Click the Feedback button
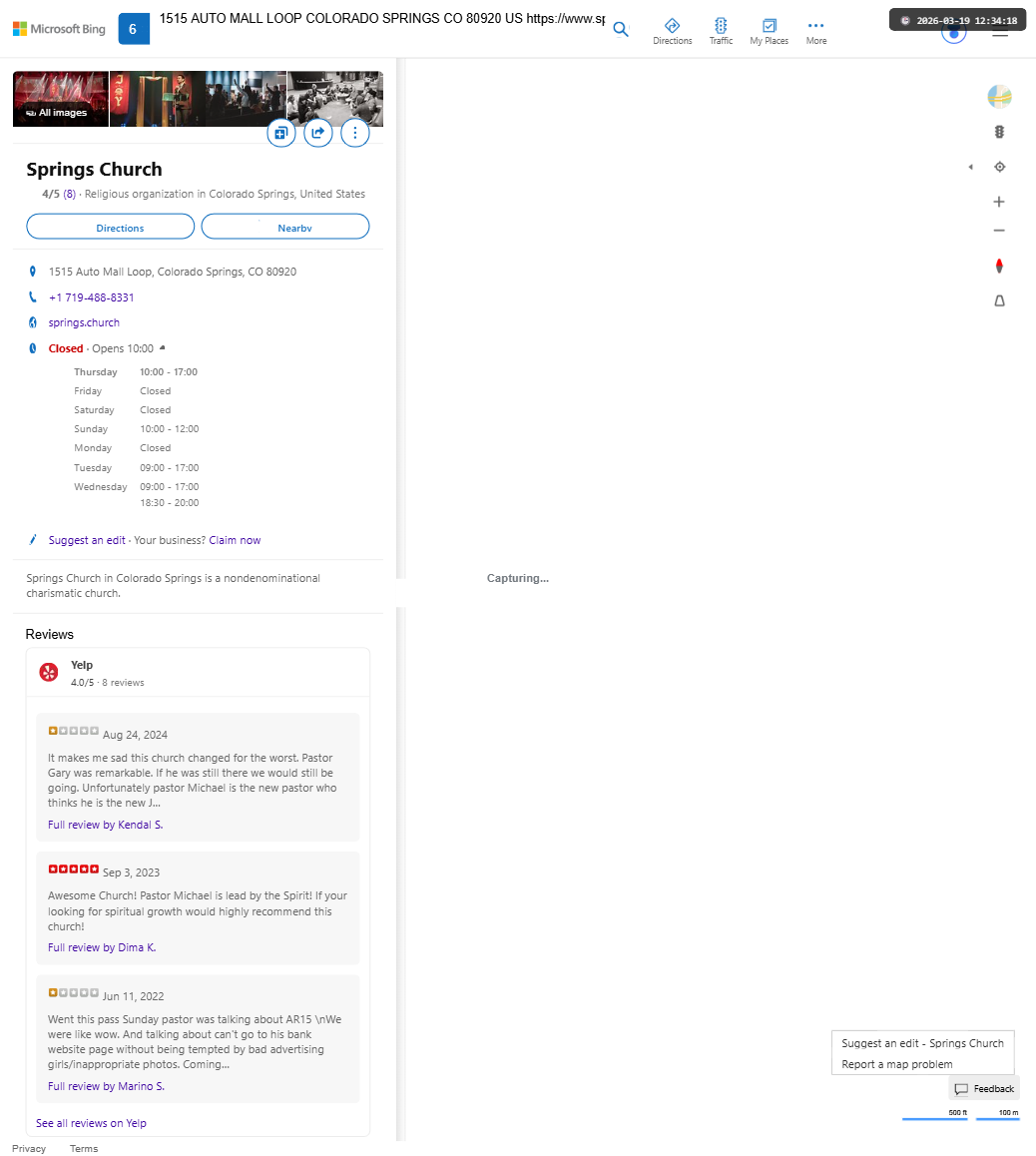This screenshot has width=1036, height=1156. tap(984, 1088)
